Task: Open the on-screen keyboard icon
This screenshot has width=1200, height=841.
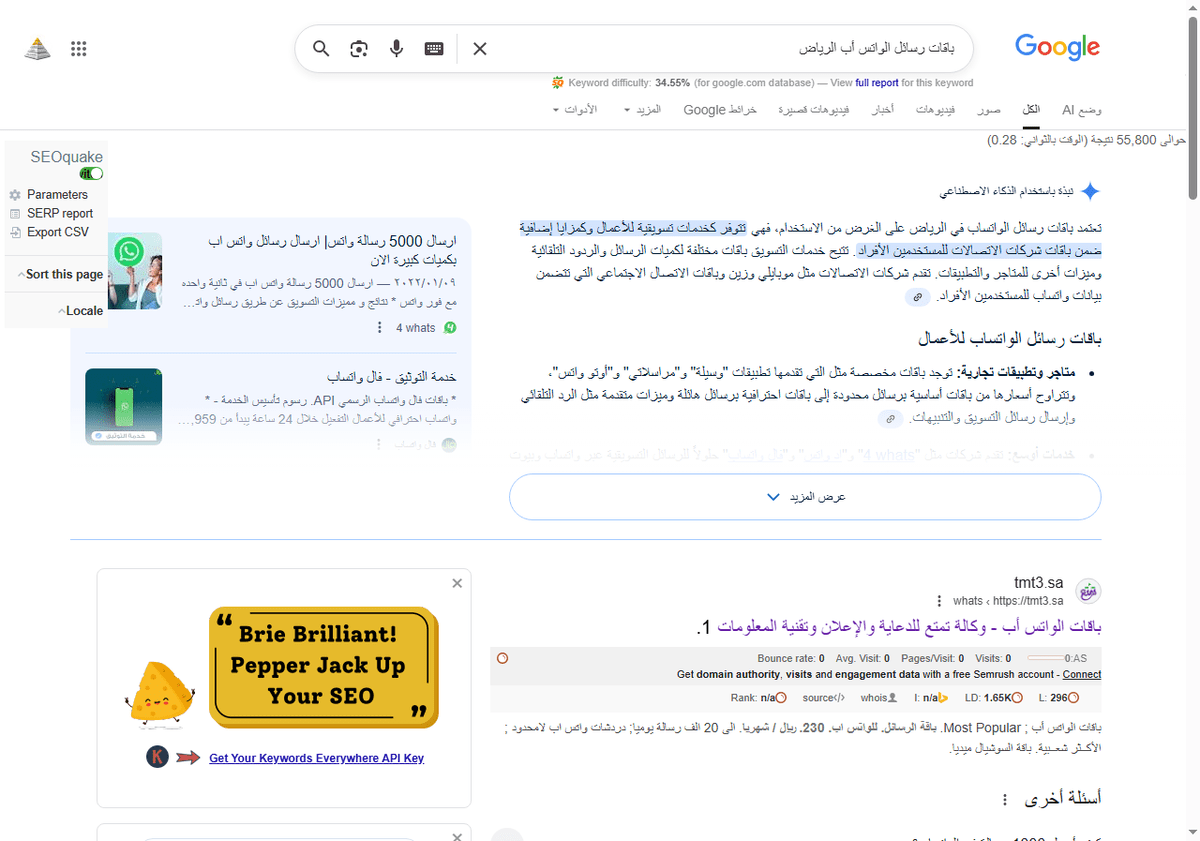Action: 433,48
